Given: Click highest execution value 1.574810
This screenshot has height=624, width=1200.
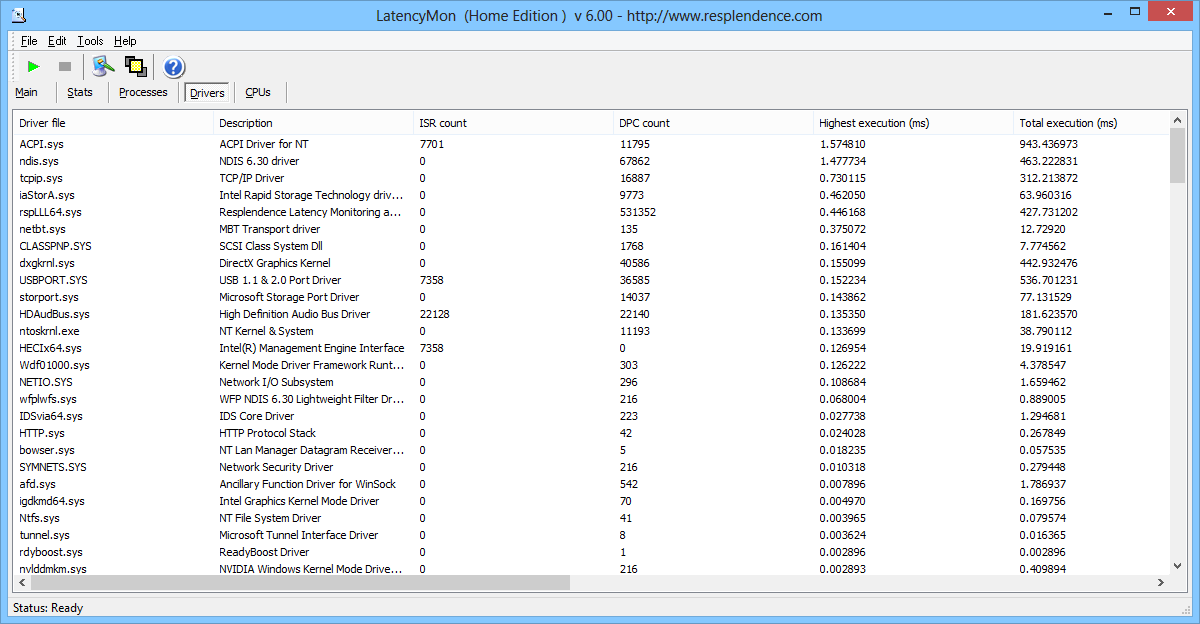Looking at the screenshot, I should tap(843, 144).
